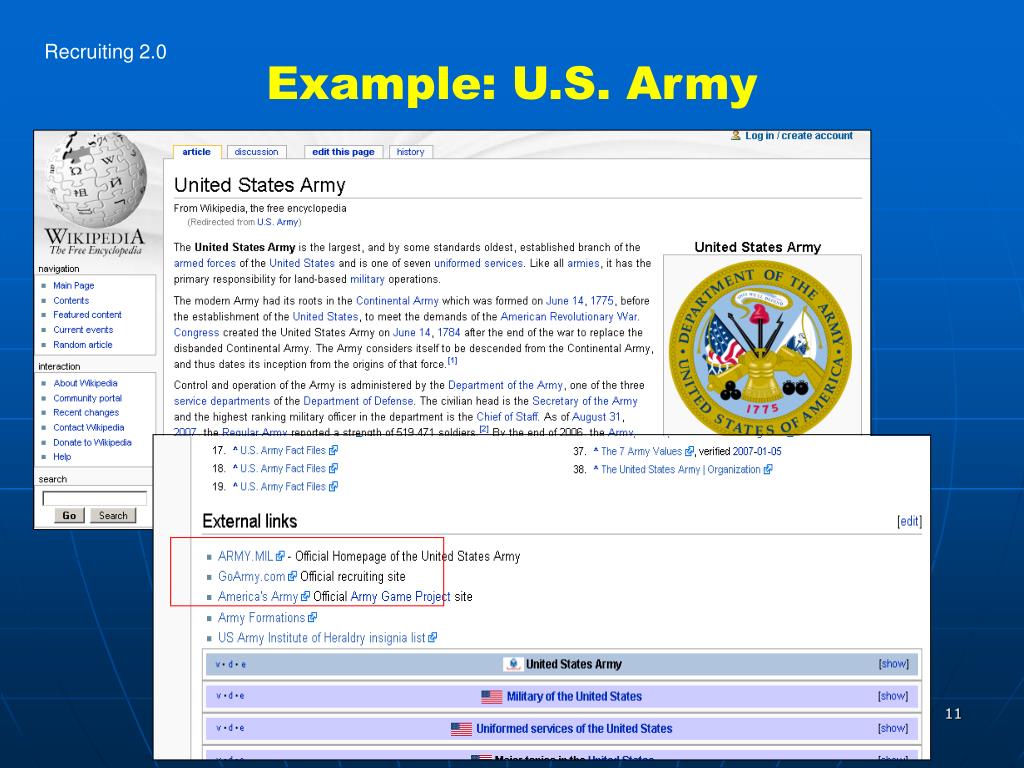Viewport: 1024px width, 768px height.
Task: Click the Continental Army link in article text
Action: click(x=397, y=301)
